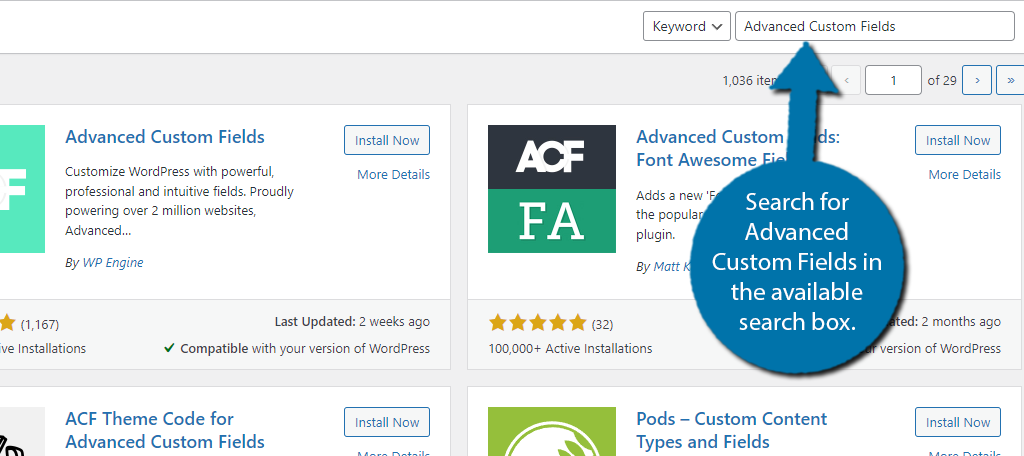This screenshot has height=456, width=1024.
Task: Click the green Pods plugin icon
Action: tap(552, 432)
